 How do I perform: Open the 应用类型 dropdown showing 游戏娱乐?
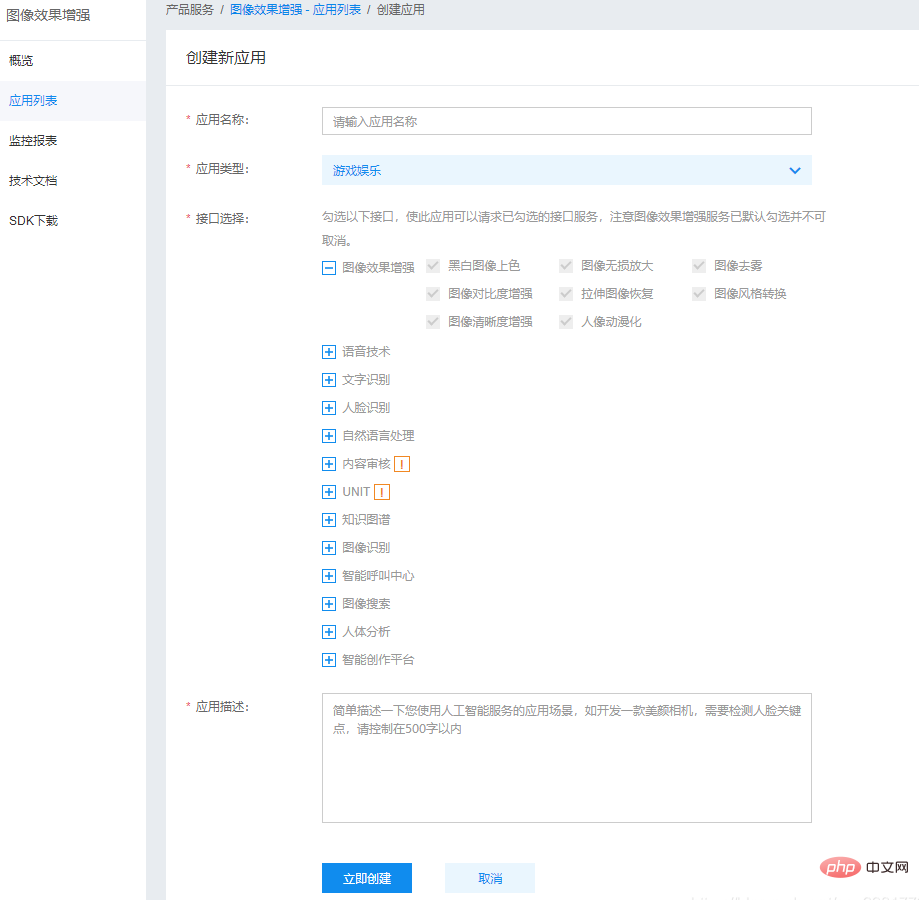coord(565,170)
